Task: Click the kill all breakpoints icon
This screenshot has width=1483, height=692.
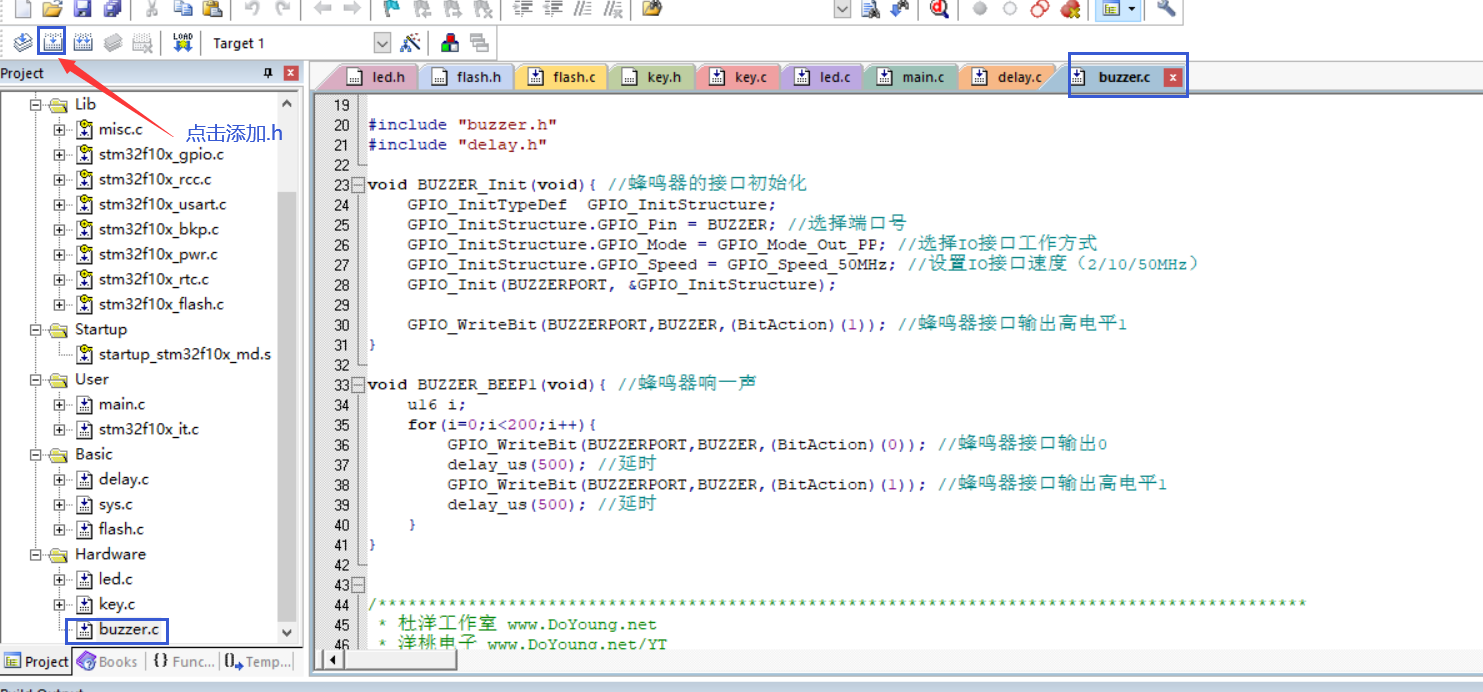Action: (1070, 9)
